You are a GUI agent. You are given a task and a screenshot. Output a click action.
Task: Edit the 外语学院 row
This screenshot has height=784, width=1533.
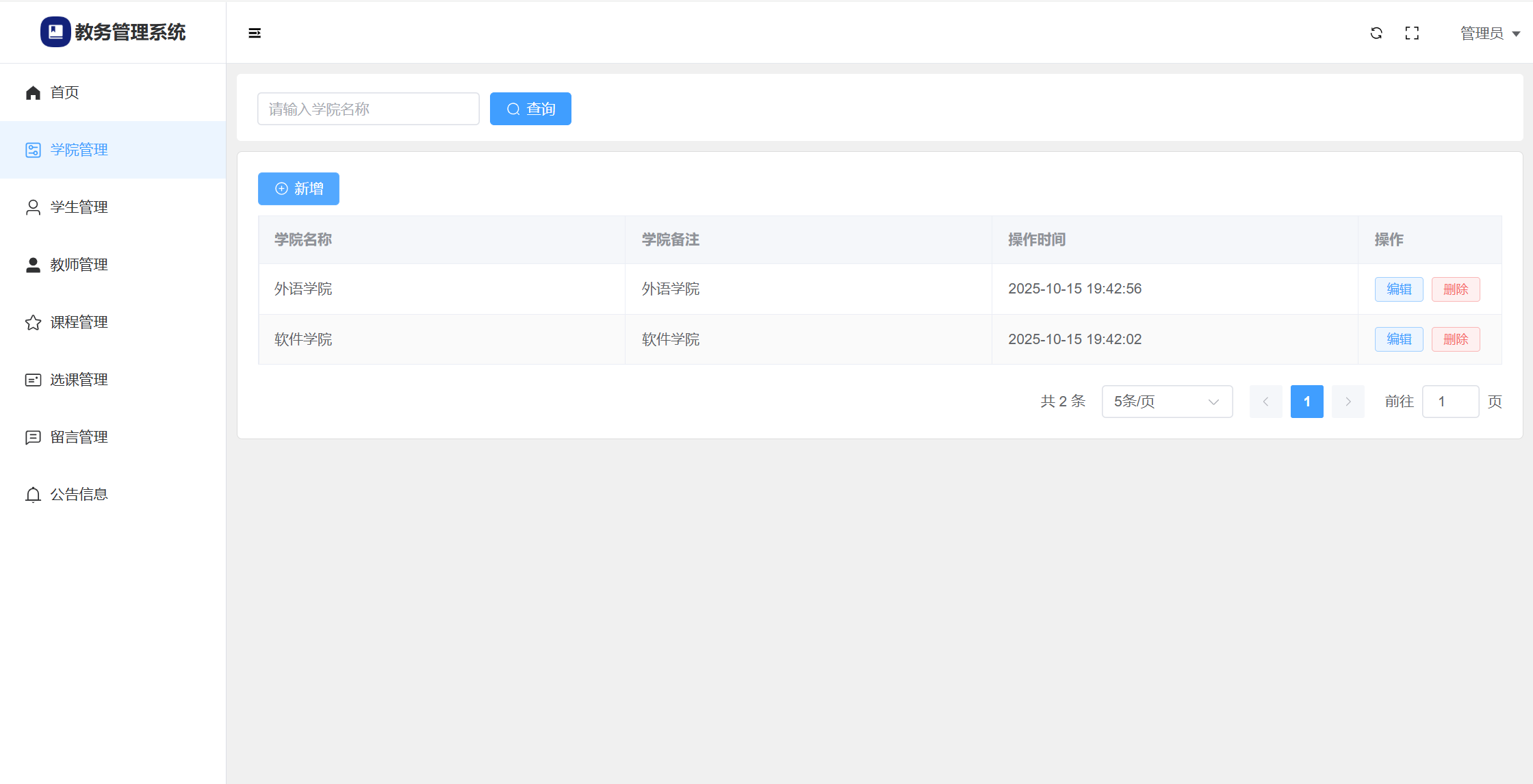point(1398,289)
